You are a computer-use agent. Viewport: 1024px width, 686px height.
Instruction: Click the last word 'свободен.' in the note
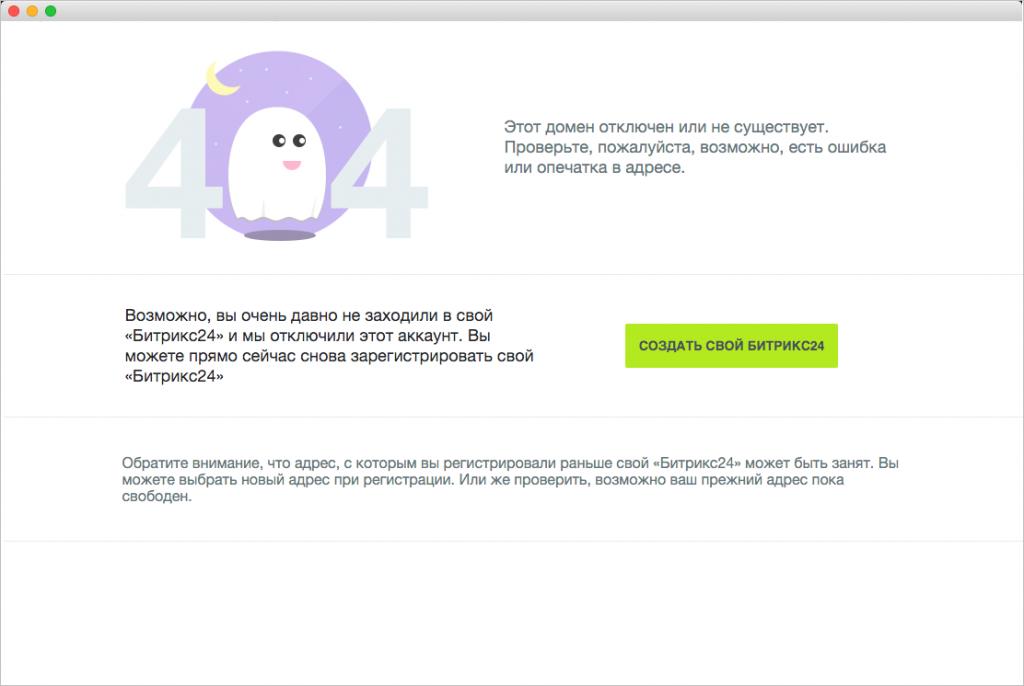click(x=156, y=497)
